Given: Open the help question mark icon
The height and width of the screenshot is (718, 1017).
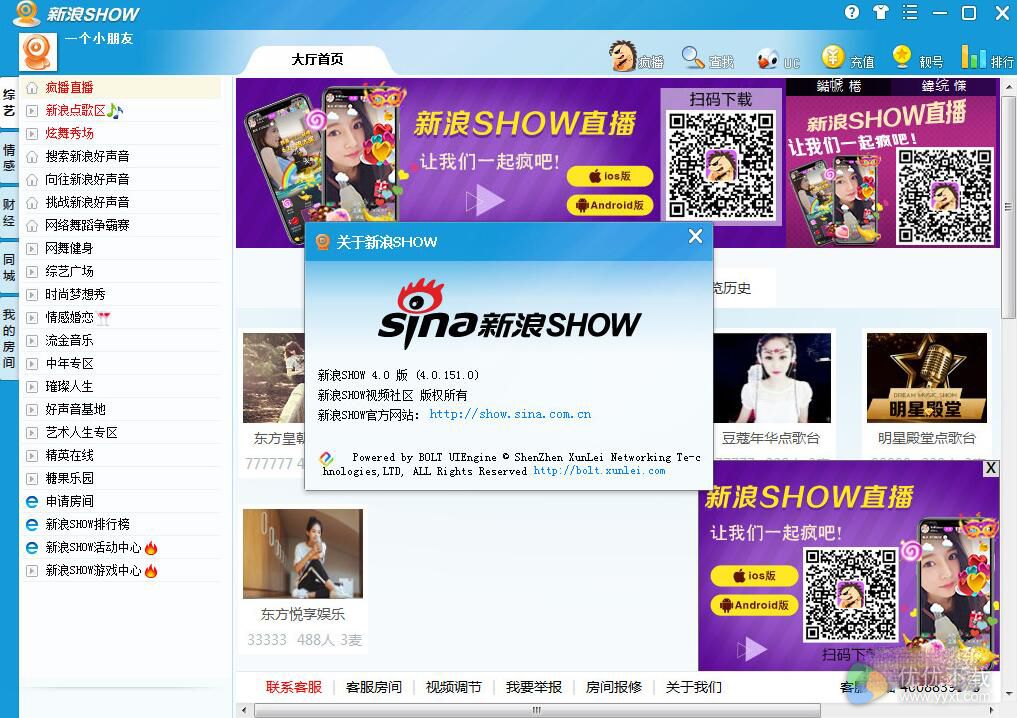Looking at the screenshot, I should [852, 12].
